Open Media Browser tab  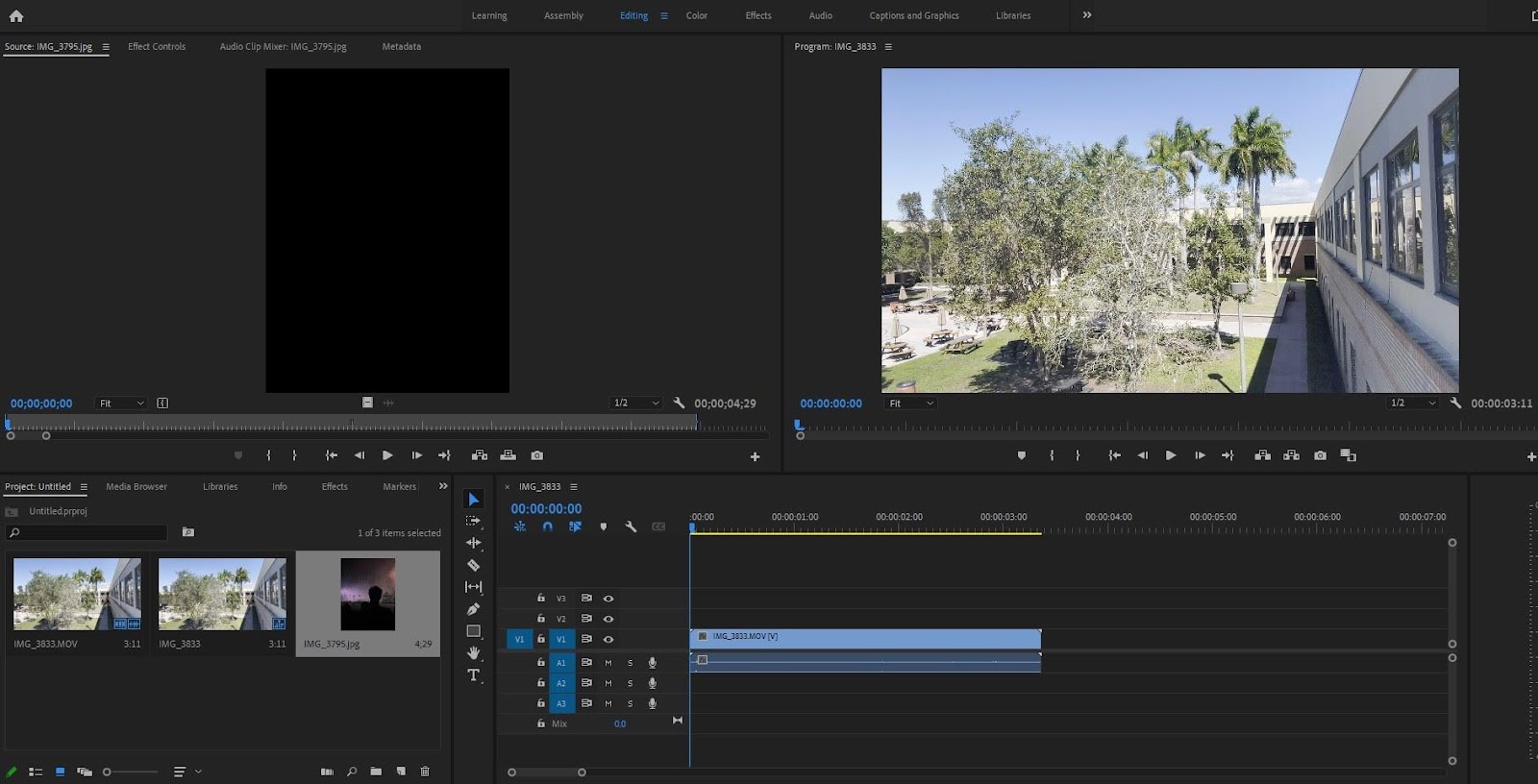pos(136,486)
